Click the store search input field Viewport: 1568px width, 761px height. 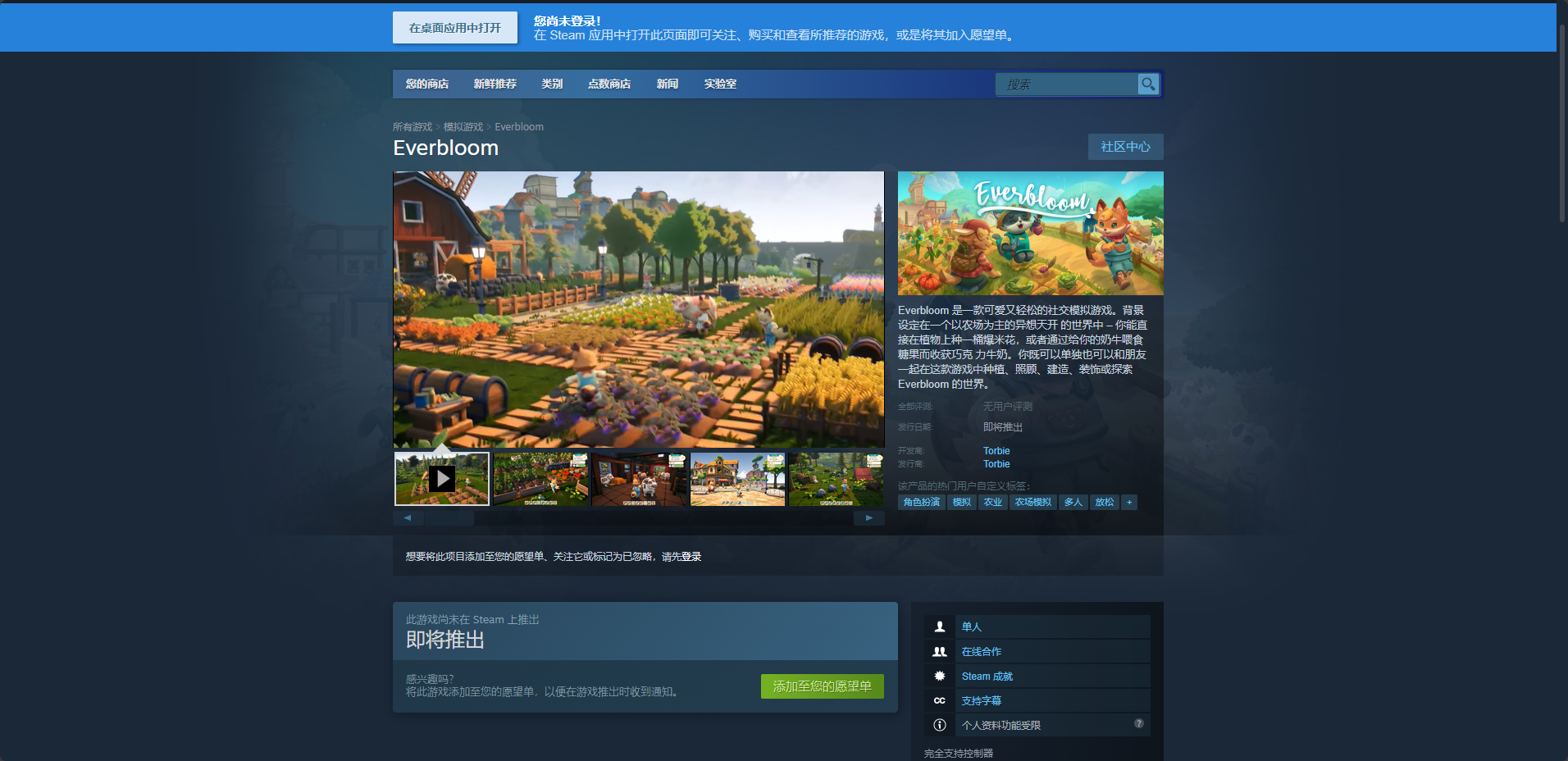coord(1067,84)
